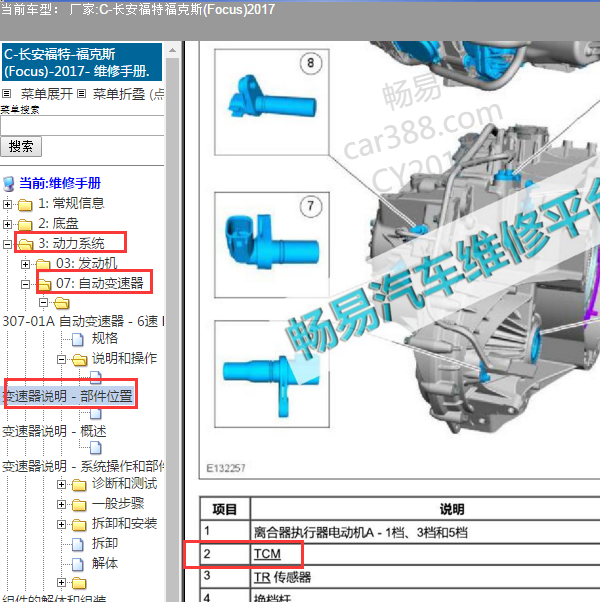This screenshot has height=602, width=600.
Task: Click the E132257 figure label
Action: pyautogui.click(x=226, y=468)
